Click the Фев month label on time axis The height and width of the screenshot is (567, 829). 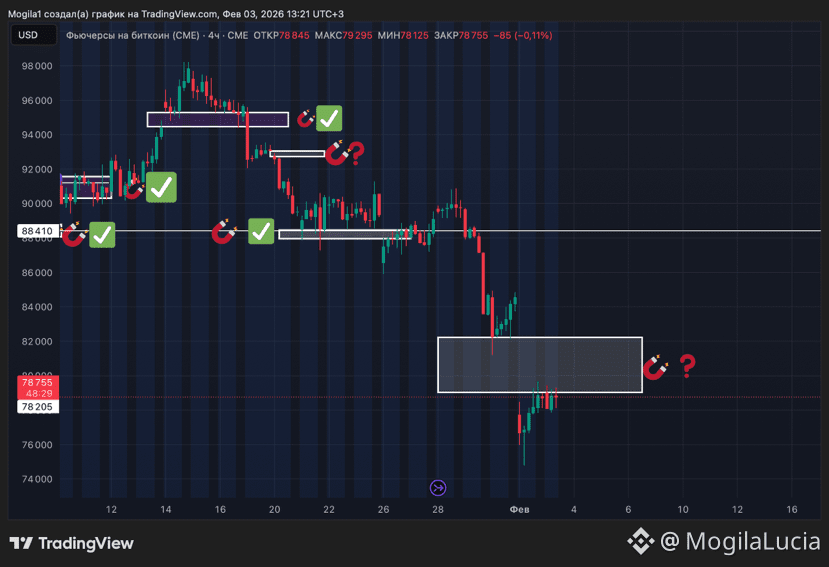click(519, 509)
